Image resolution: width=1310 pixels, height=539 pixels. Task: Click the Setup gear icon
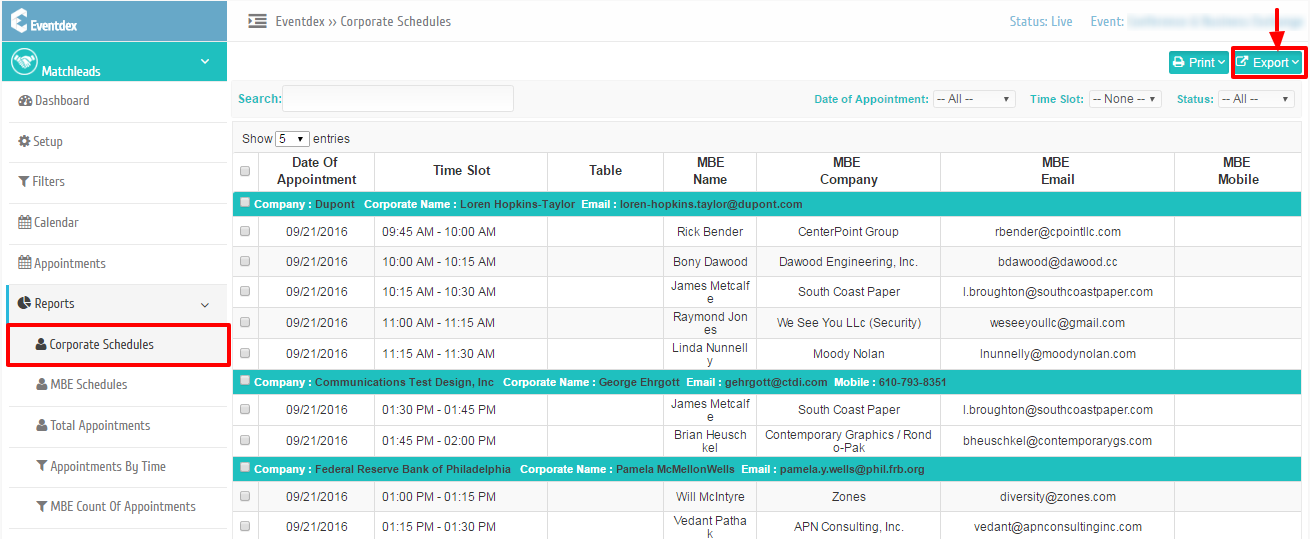25,142
